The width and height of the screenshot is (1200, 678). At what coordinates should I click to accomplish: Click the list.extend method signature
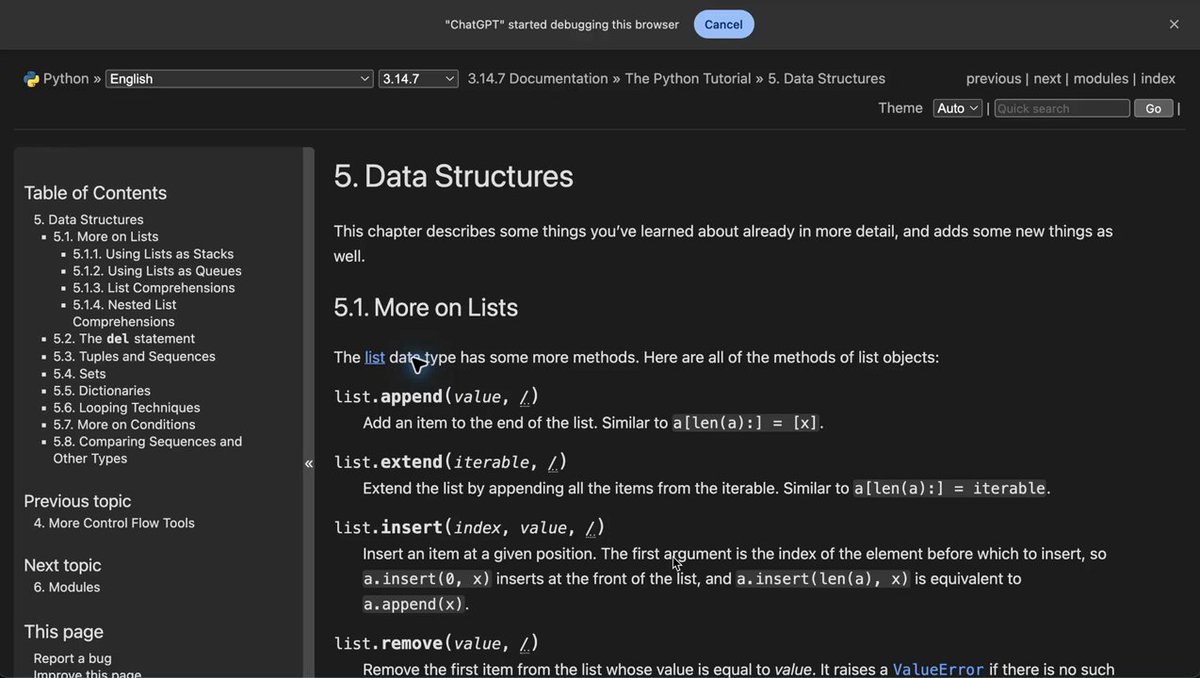(451, 462)
